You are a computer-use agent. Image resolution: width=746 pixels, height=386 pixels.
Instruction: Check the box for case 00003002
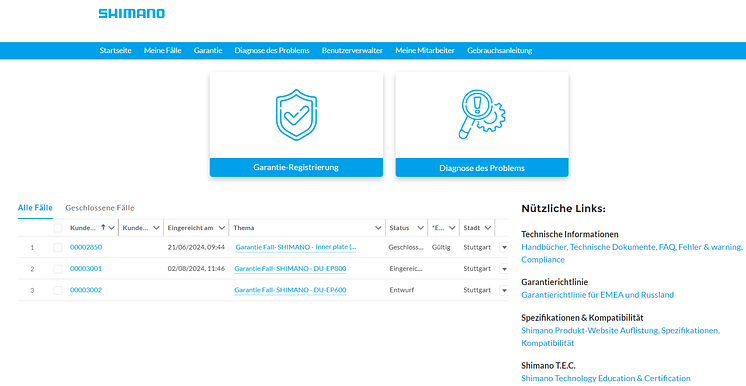pos(58,290)
